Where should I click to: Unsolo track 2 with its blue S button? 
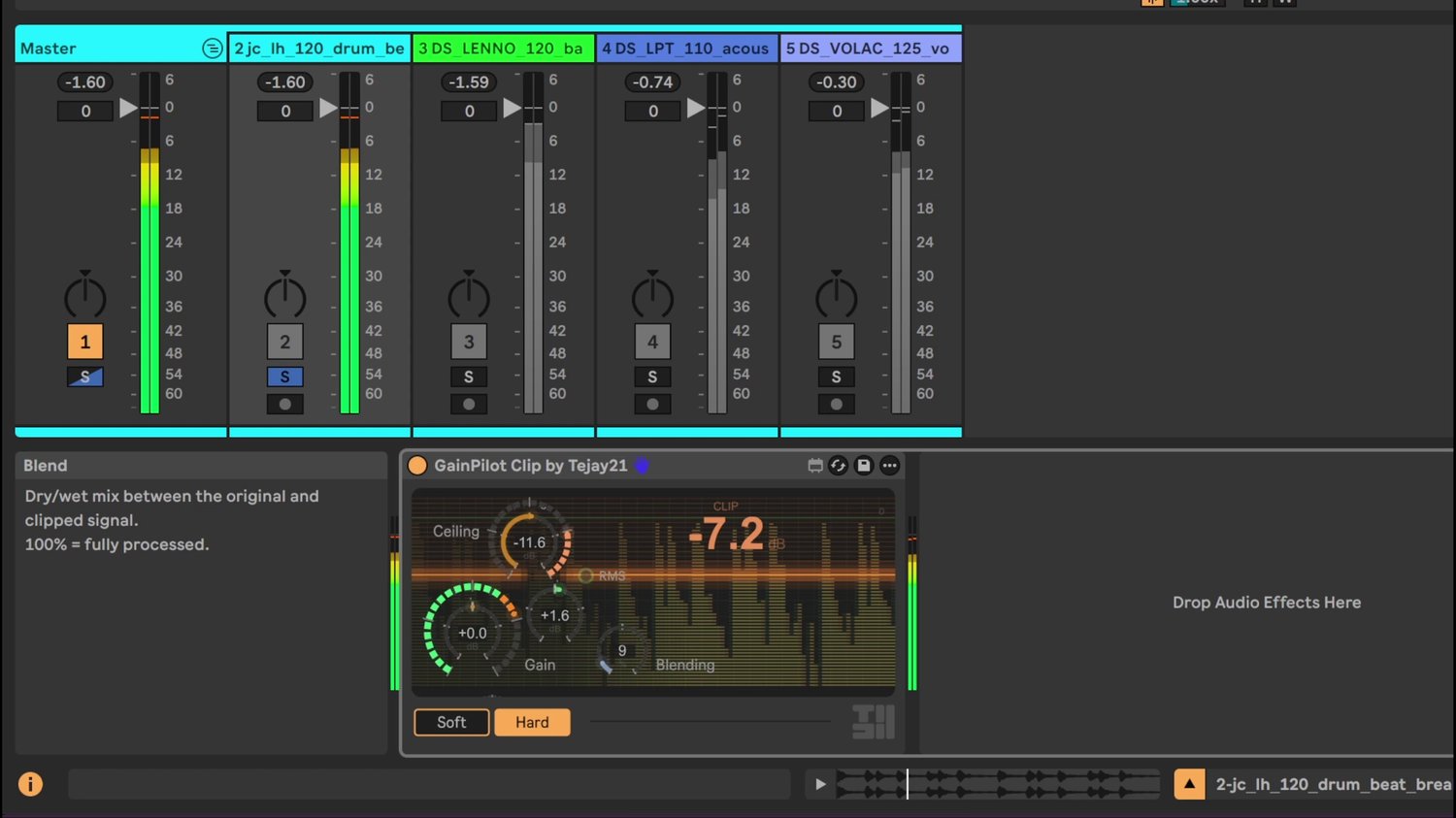coord(285,376)
